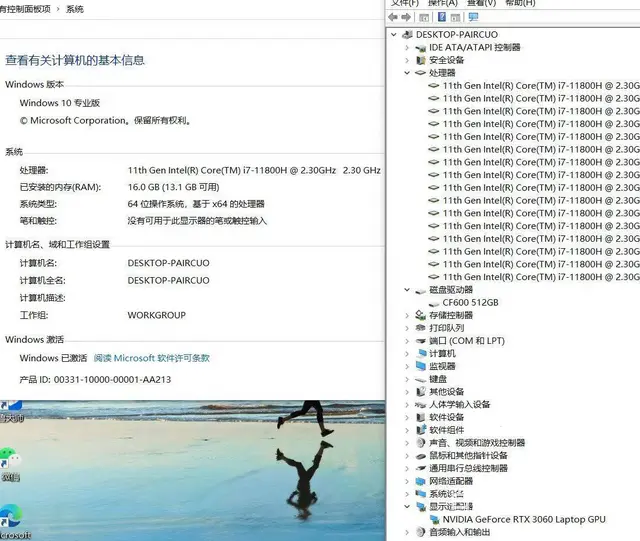Open the 操作(A) menu in Device Manager
The image size is (640, 541).
pyautogui.click(x=442, y=3)
